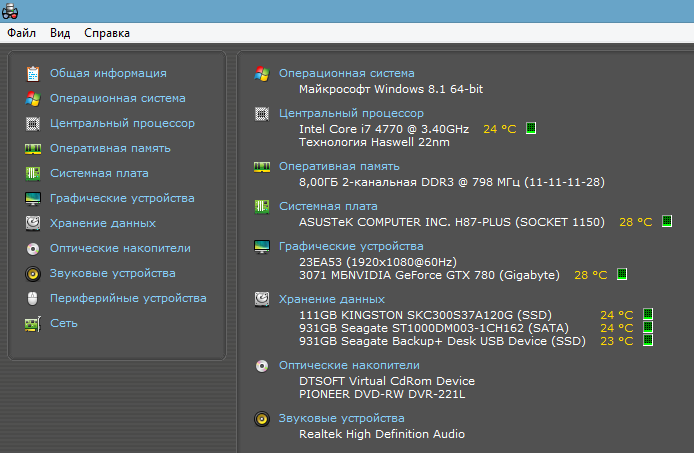Open the Файл menu
Screen dimensions: 694x453
[x=21, y=33]
